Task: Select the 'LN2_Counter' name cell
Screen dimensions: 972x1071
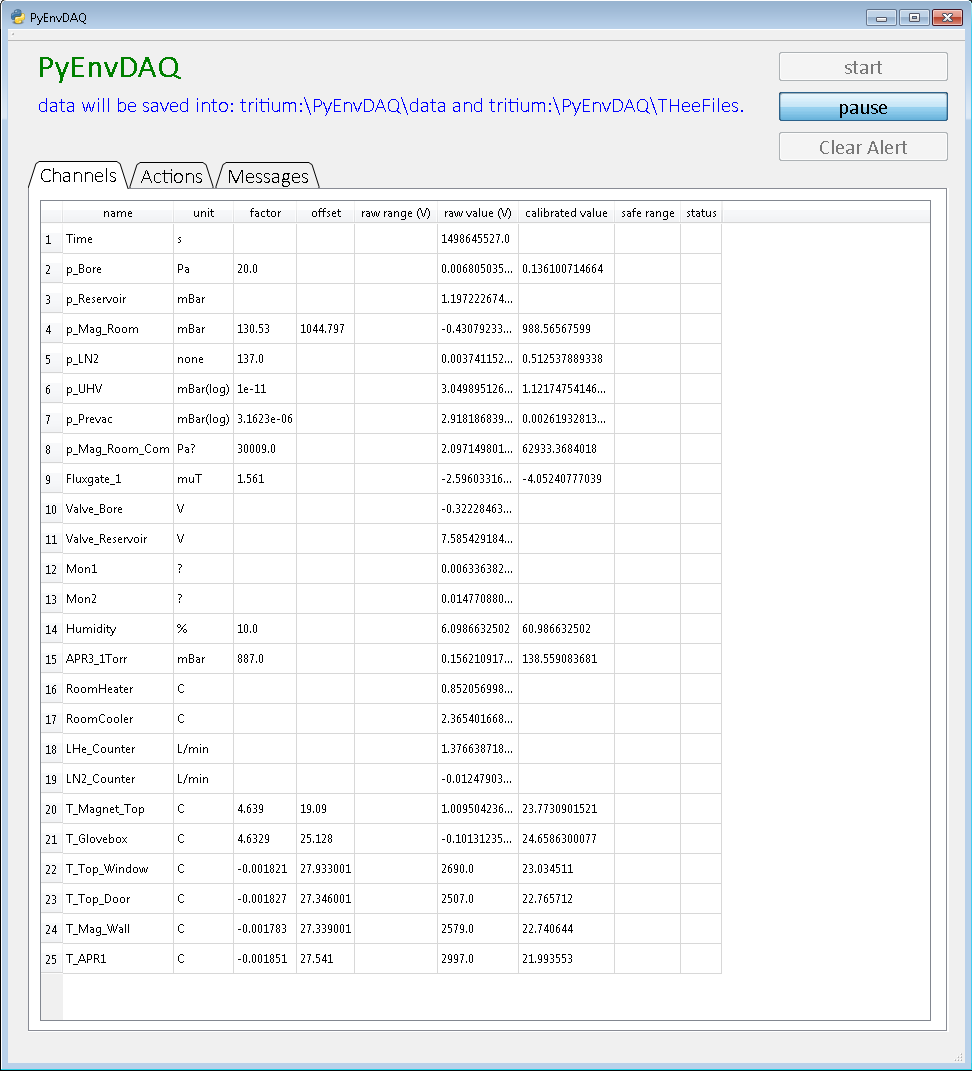Action: (118, 779)
